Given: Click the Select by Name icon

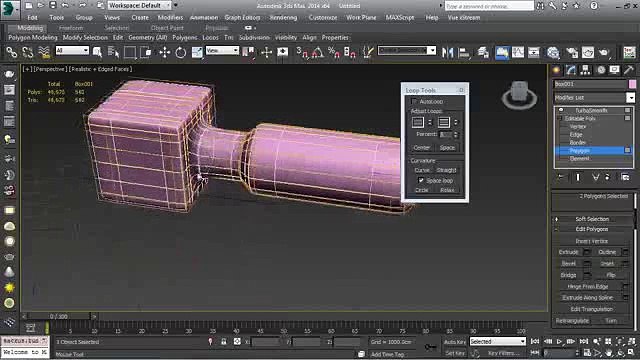Looking at the screenshot, I should [x=113, y=52].
